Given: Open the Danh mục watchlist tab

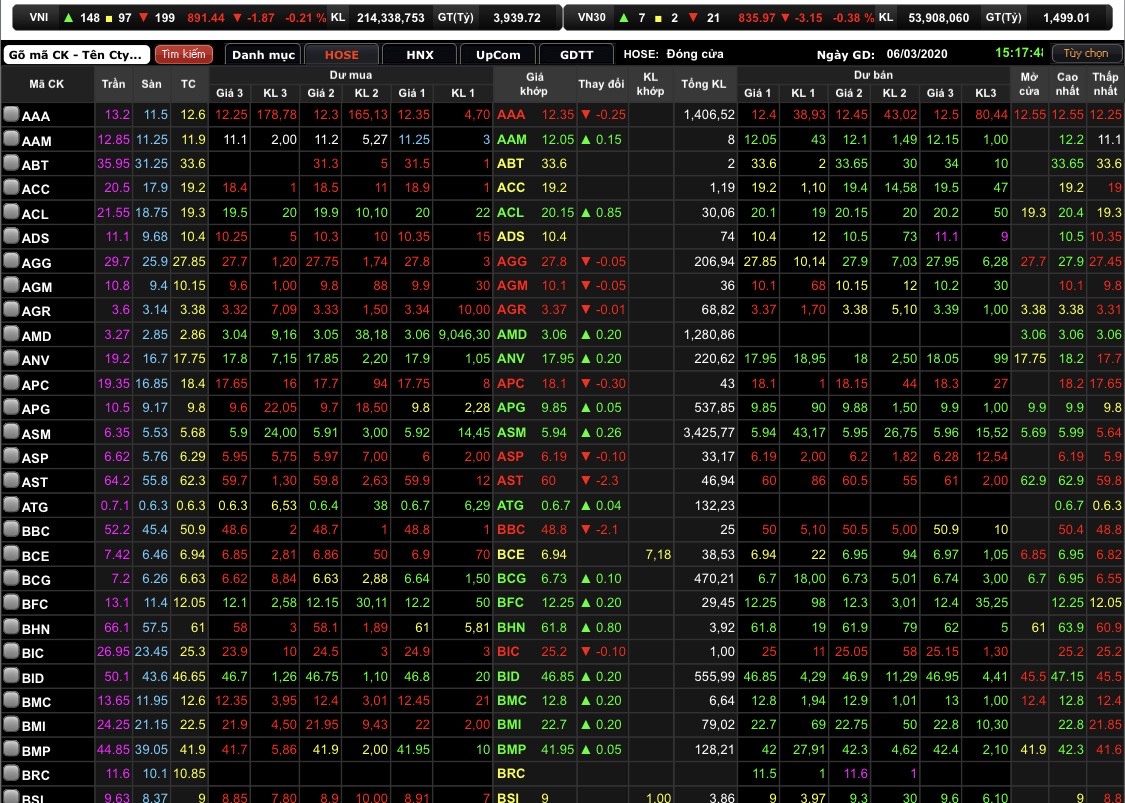Looking at the screenshot, I should 262,54.
